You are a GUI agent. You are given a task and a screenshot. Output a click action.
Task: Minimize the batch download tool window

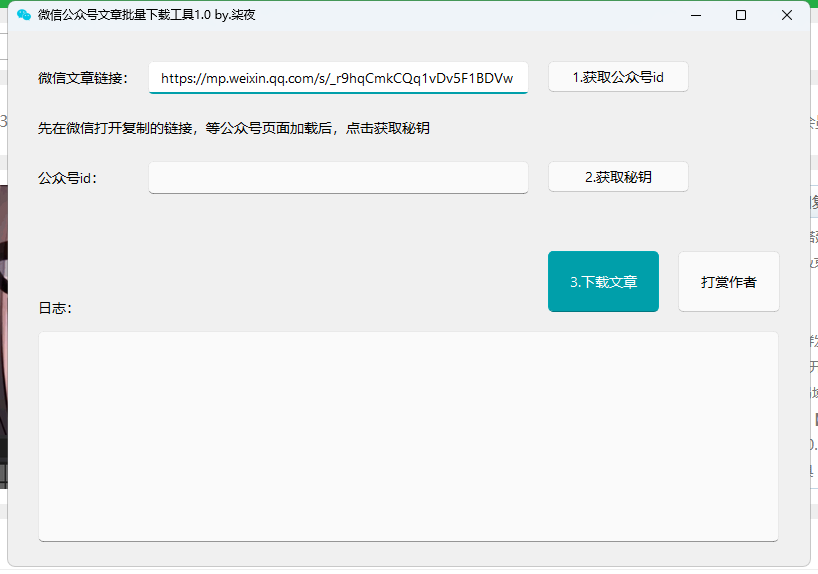point(695,15)
